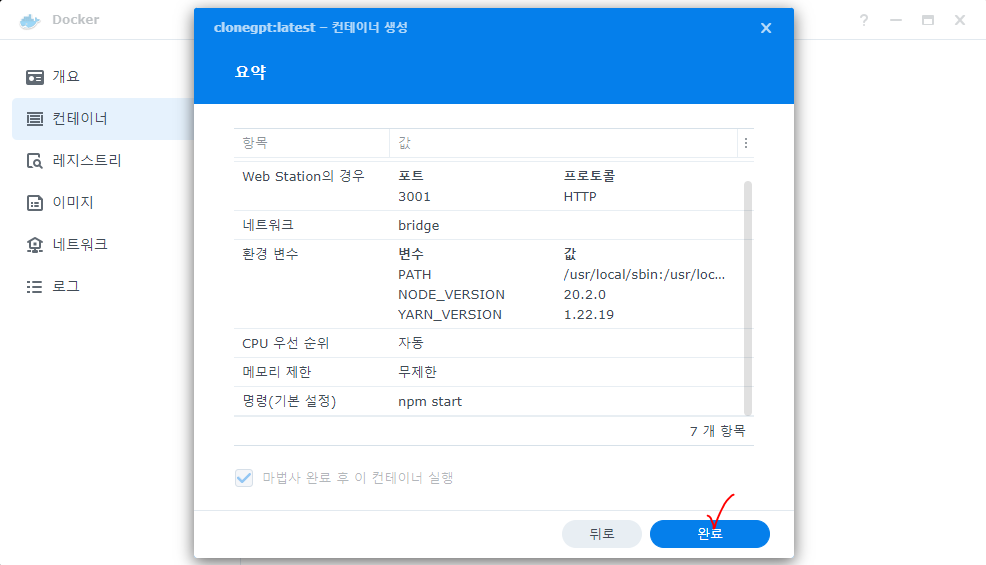Click the port value 3001

click(x=414, y=196)
